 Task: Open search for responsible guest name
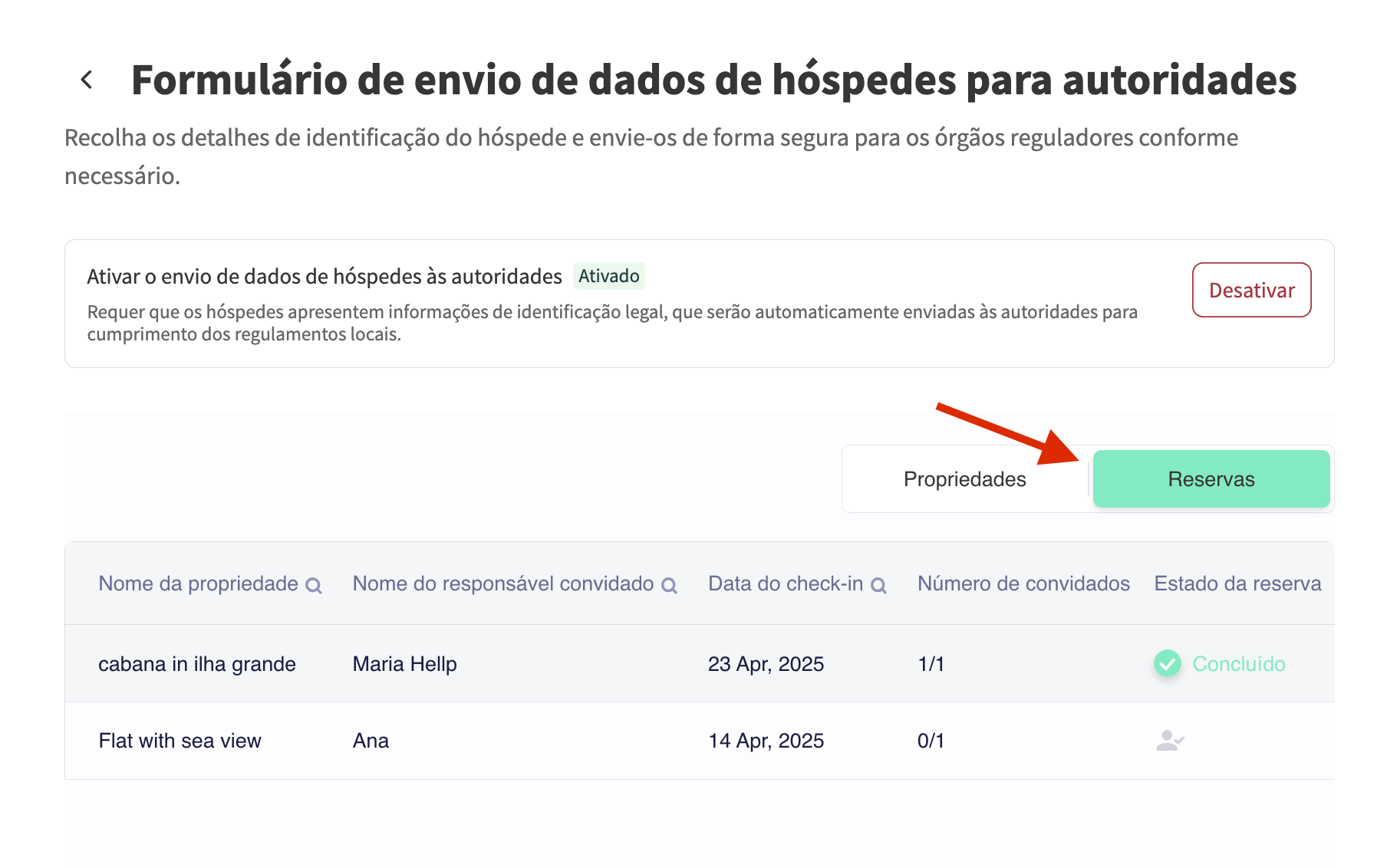pyautogui.click(x=669, y=586)
